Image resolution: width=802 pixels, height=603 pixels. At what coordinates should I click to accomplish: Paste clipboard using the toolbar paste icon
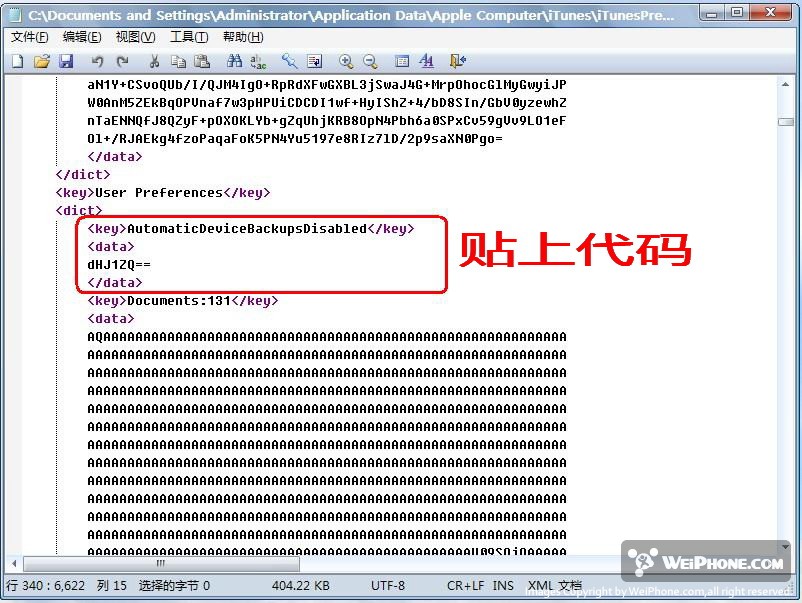[203, 61]
